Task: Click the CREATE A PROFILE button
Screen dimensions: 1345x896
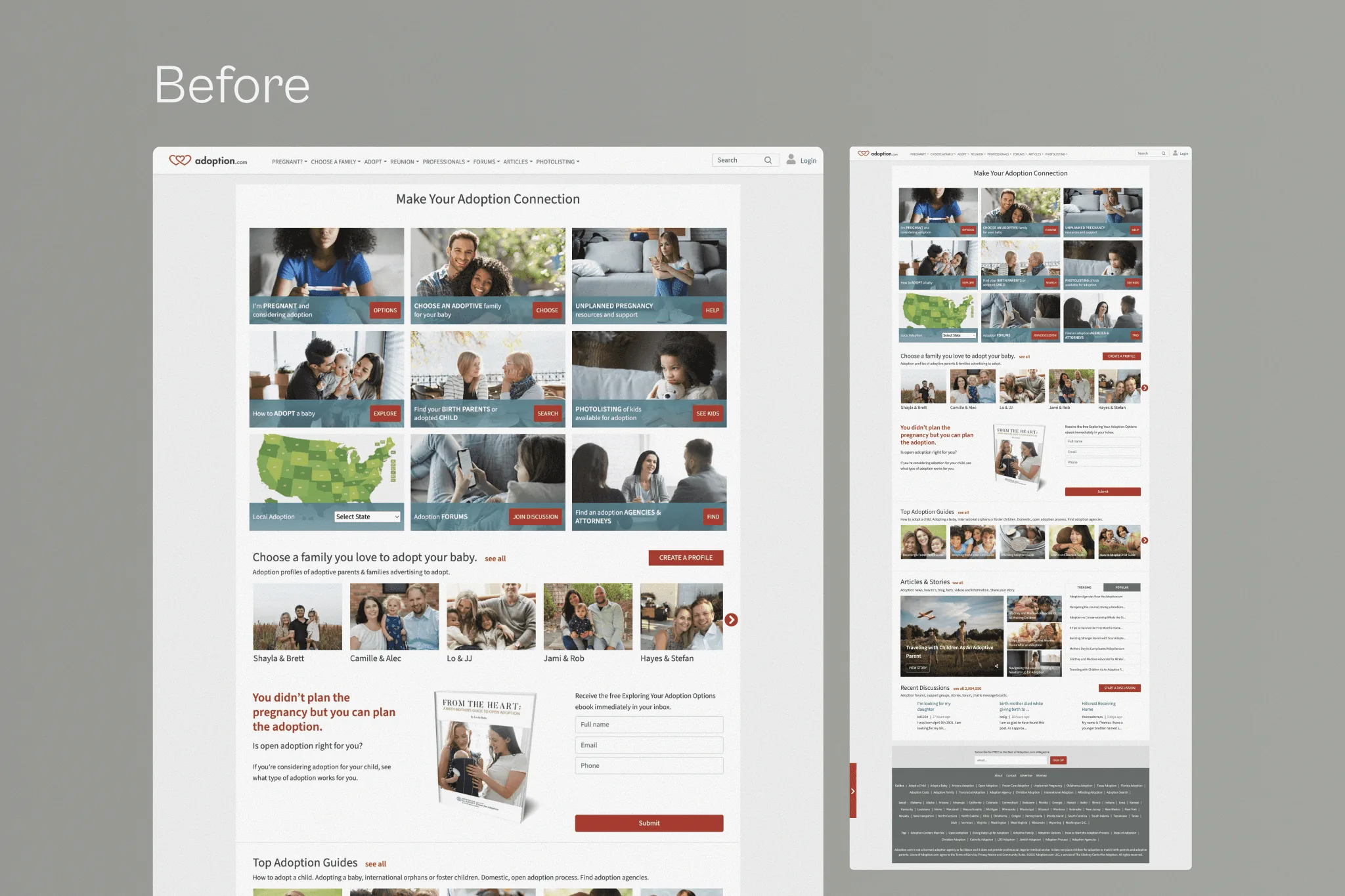Action: pos(686,557)
